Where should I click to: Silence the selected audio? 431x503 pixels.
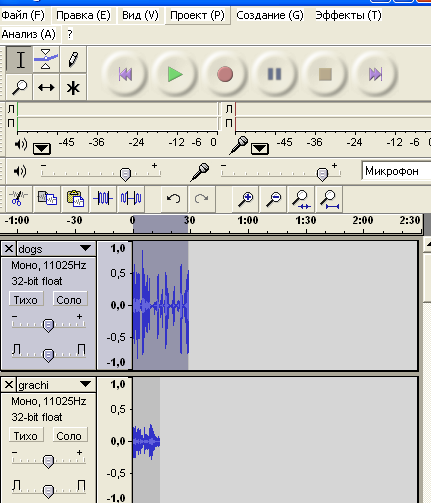(x=131, y=199)
